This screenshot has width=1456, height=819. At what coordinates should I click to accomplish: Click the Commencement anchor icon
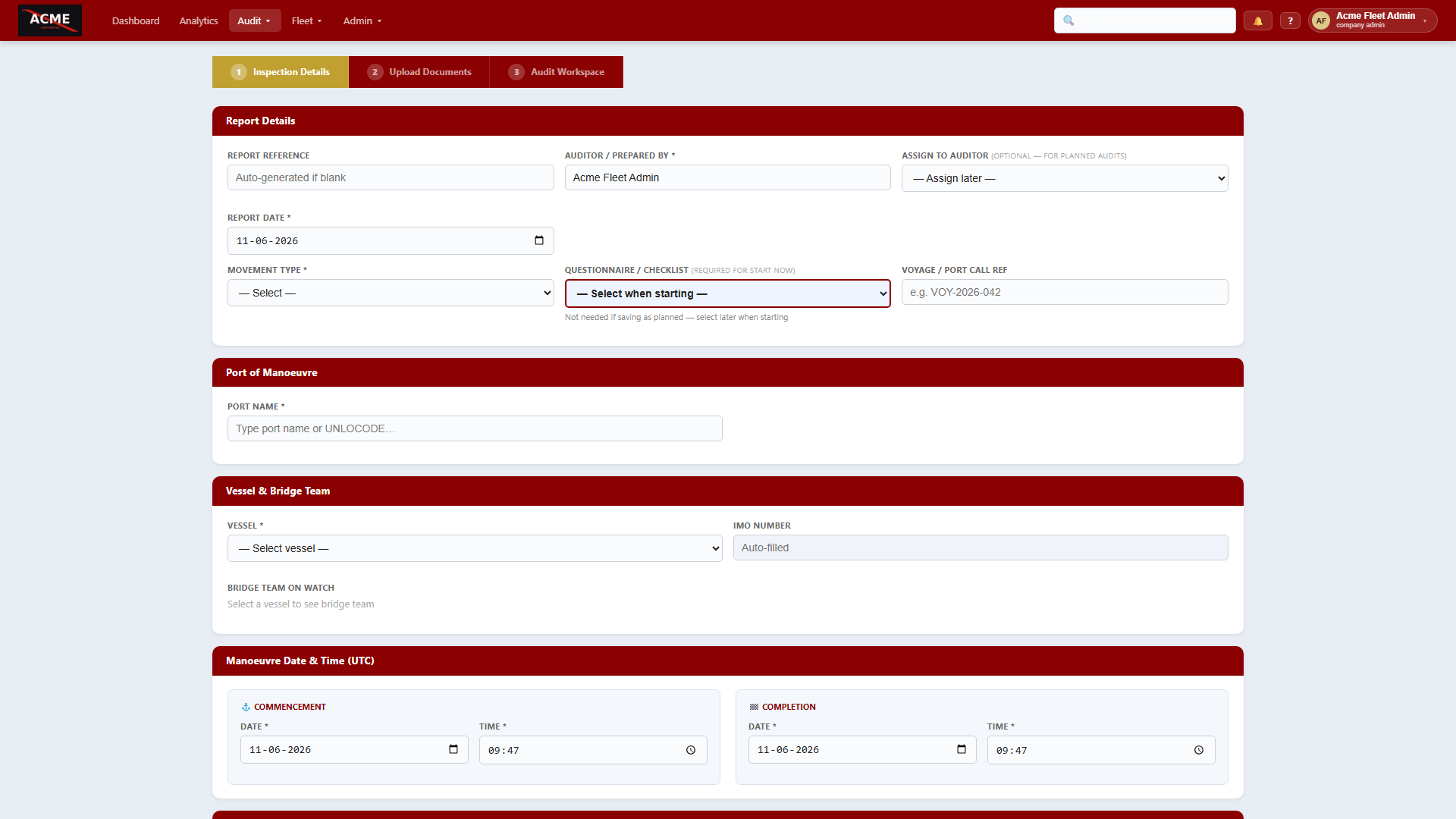coord(246,707)
